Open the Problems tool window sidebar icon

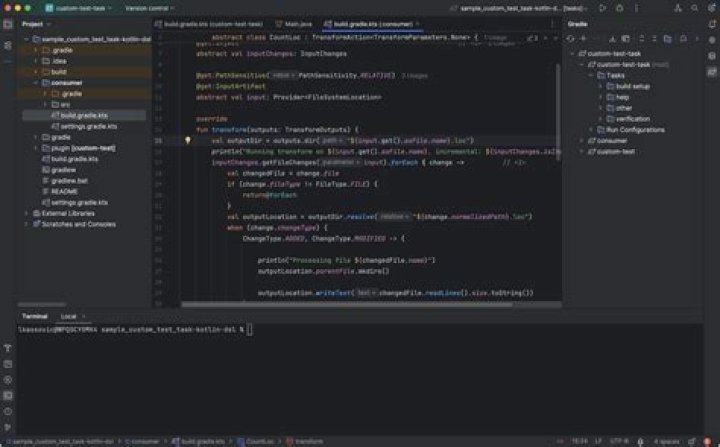coord(8,411)
